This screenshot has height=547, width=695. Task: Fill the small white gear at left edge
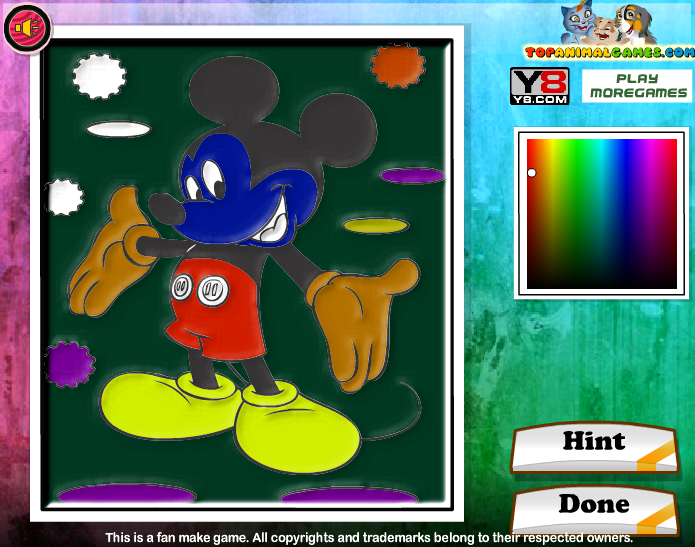coord(65,198)
